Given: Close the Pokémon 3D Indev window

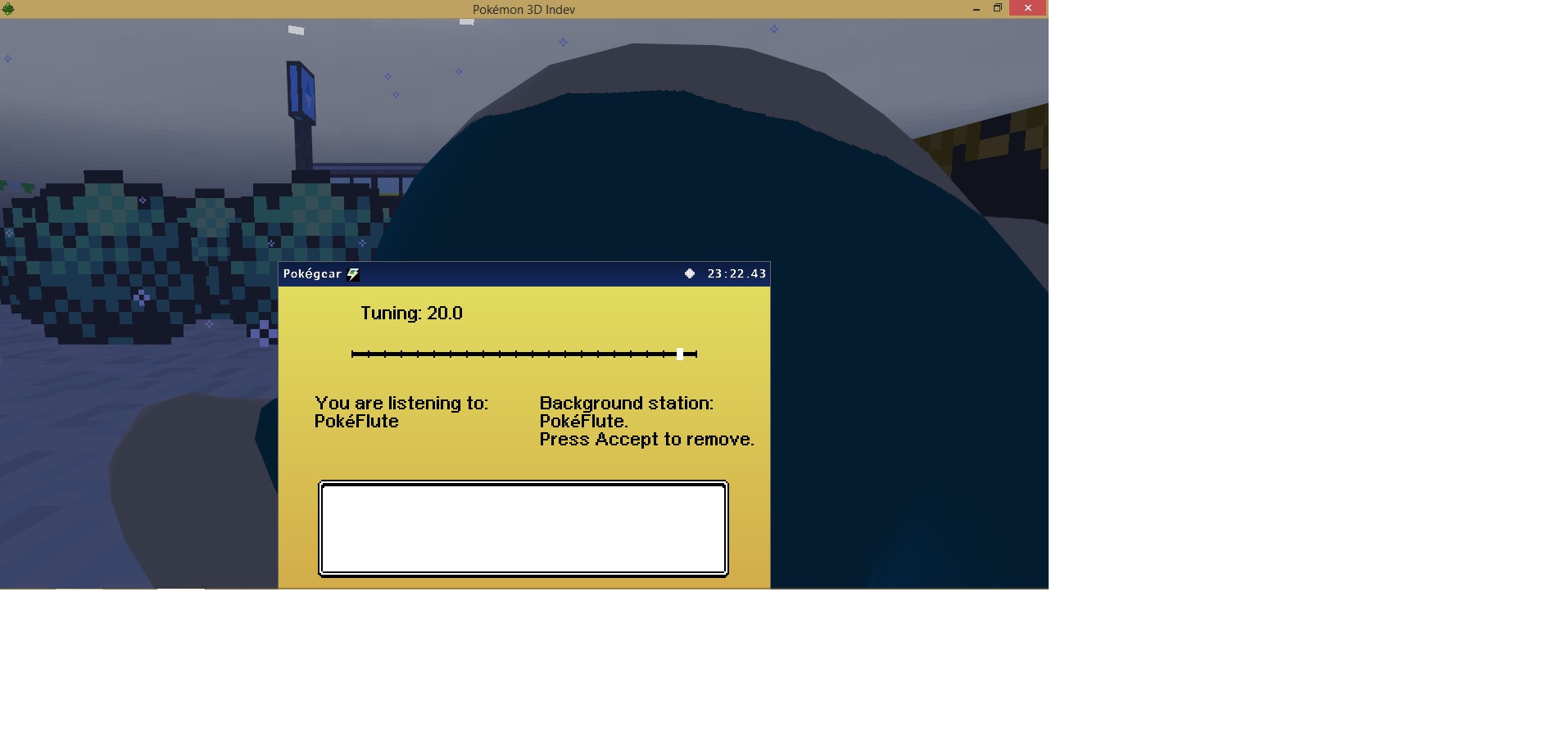Looking at the screenshot, I should 1028,8.
